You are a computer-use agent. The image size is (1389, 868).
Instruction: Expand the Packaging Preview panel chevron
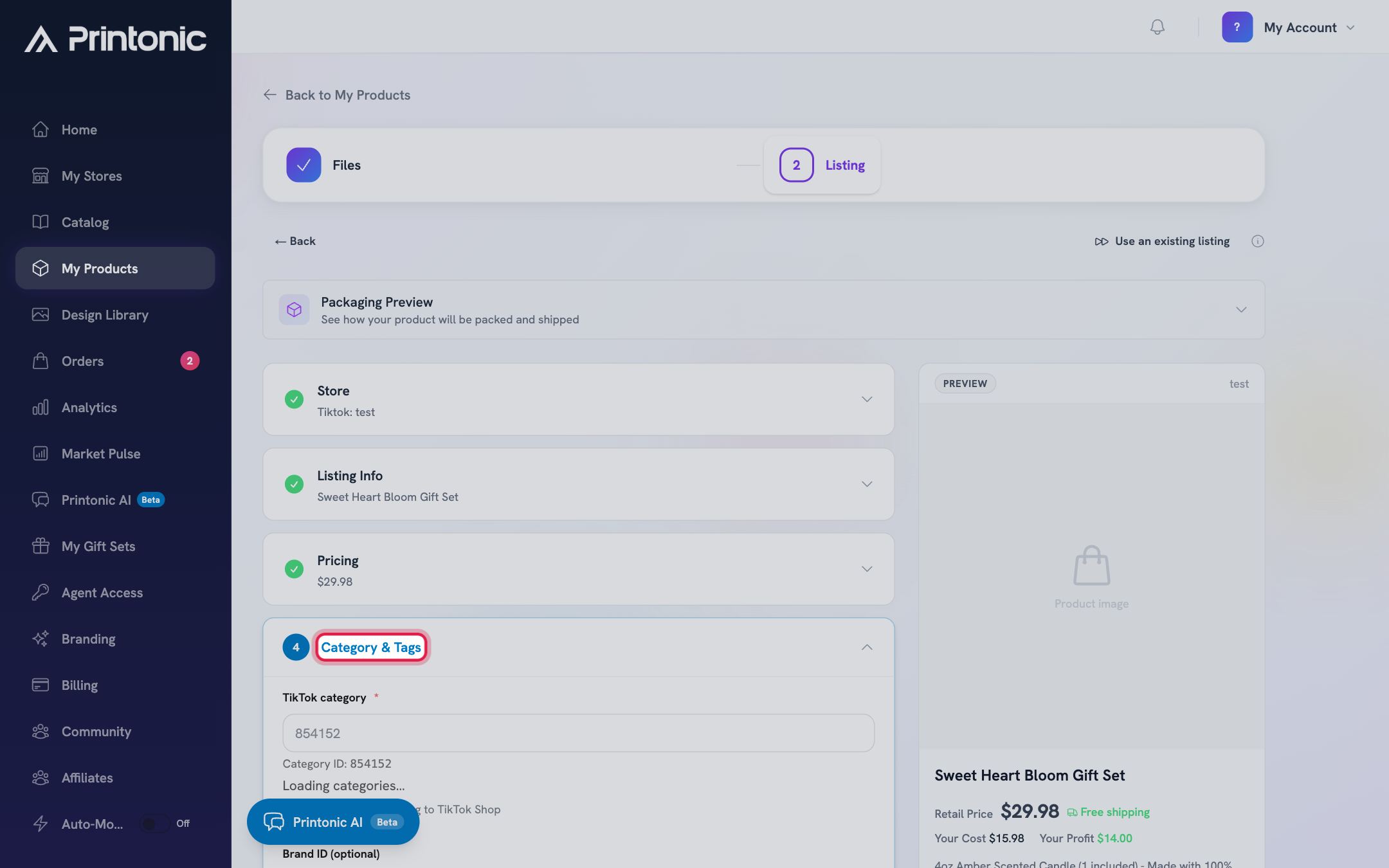click(x=1241, y=310)
